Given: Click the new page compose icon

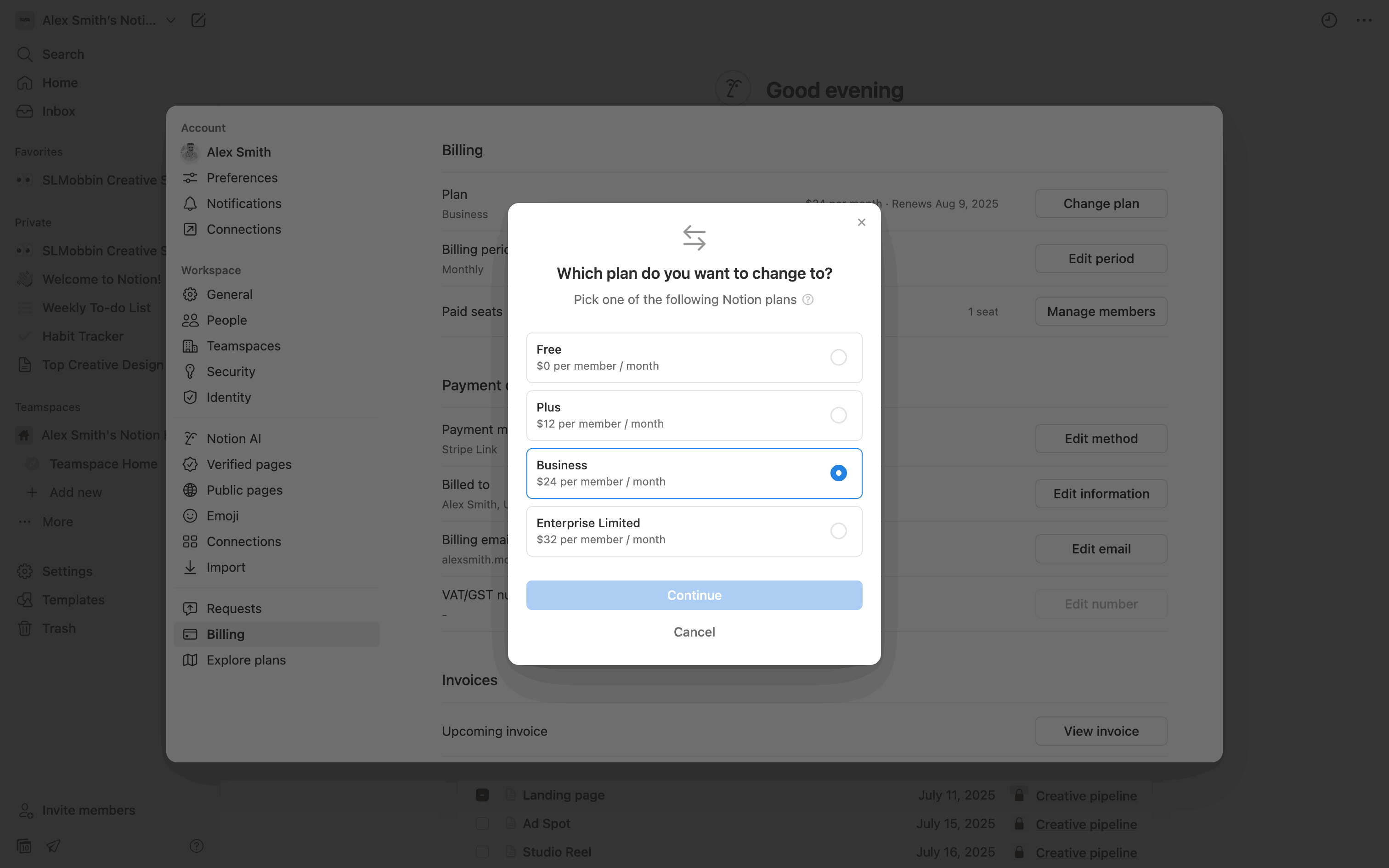Looking at the screenshot, I should tap(198, 21).
